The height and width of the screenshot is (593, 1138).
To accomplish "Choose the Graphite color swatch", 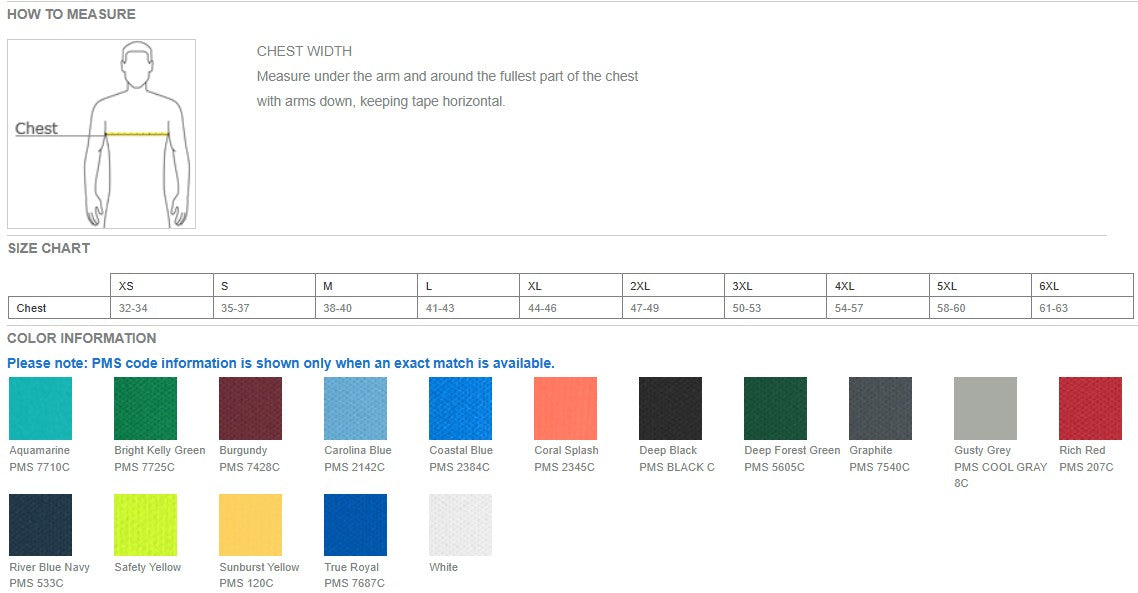I will click(880, 408).
